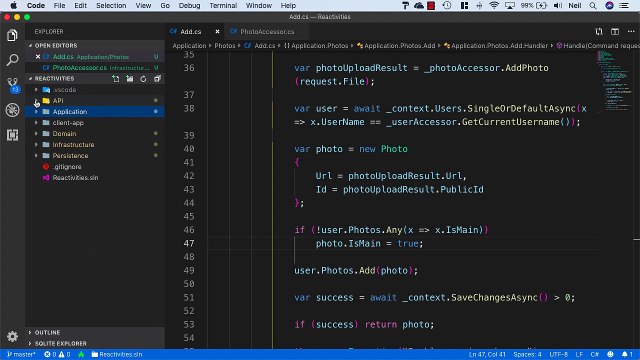Open macOS Spotlight search icon

click(593, 5)
